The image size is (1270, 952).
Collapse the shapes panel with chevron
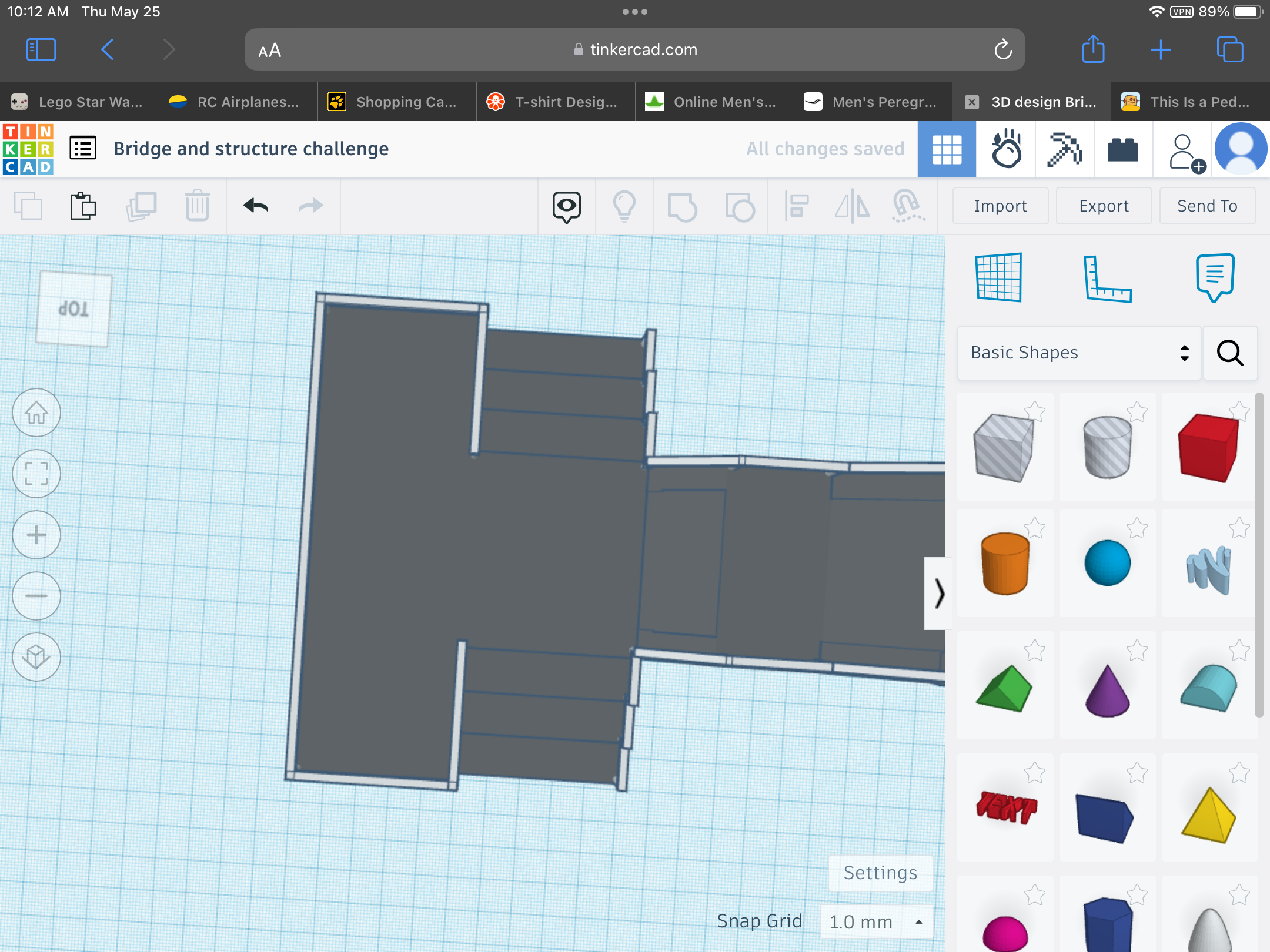coord(939,593)
